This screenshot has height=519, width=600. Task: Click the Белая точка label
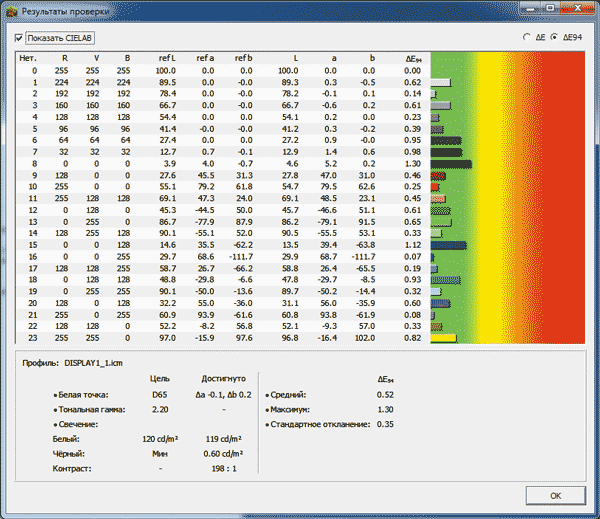coord(83,395)
